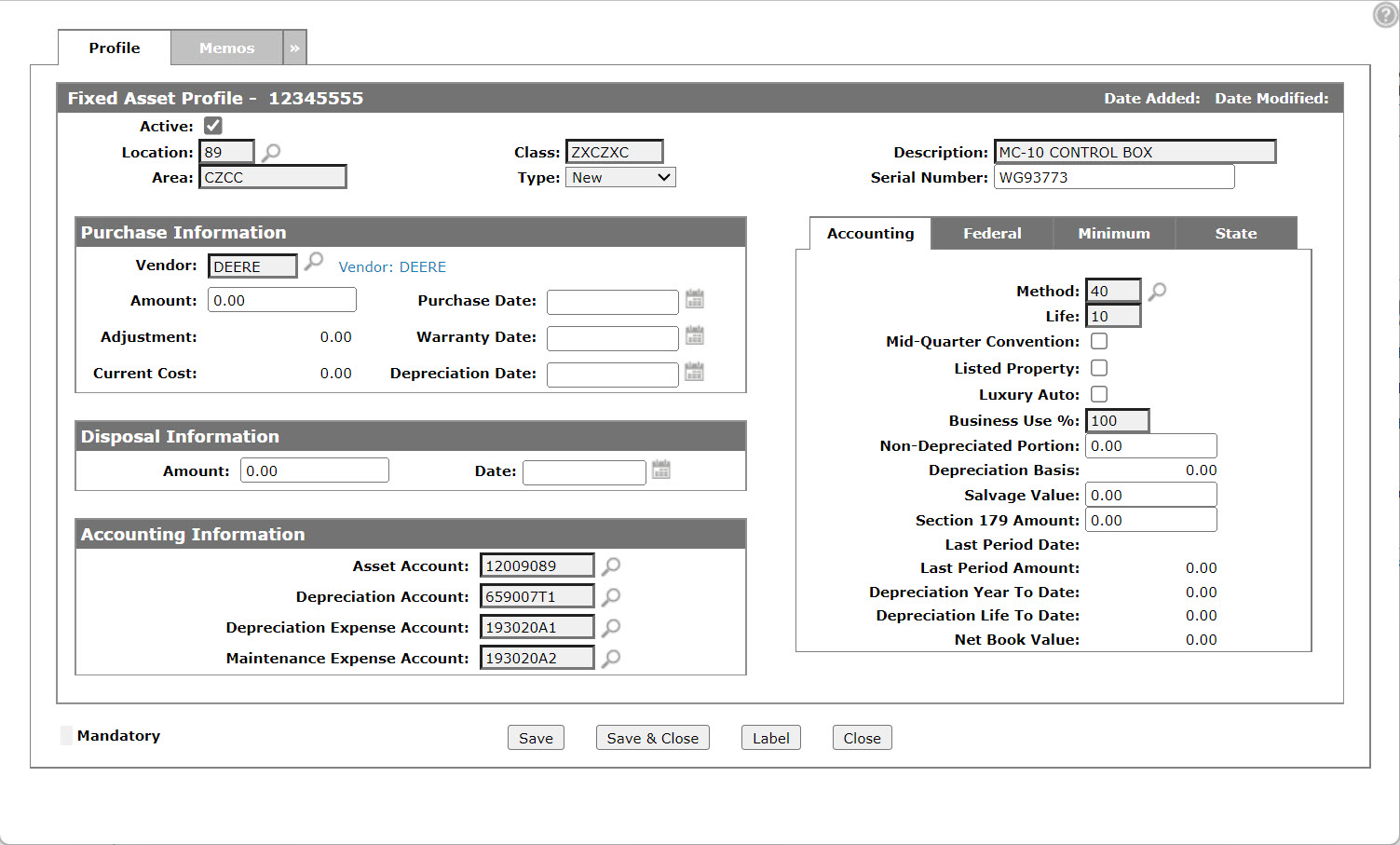Click the Depreciation Expense Account field 193020A1
The height and width of the screenshot is (845, 1400).
pyautogui.click(x=537, y=627)
